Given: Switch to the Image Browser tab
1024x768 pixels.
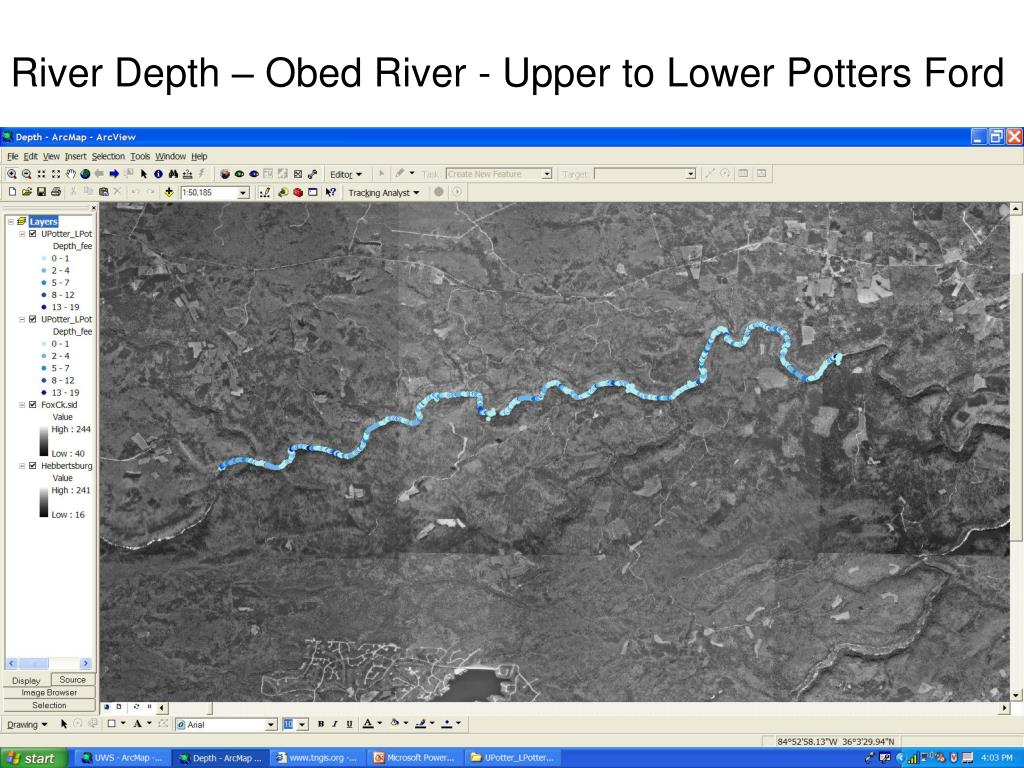Looking at the screenshot, I should (49, 692).
